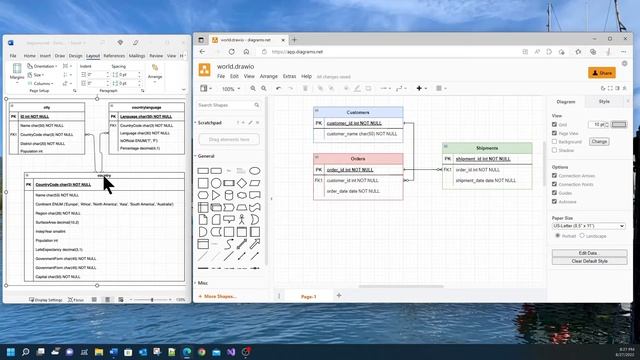
Task: Open the 100% zoom dropdown in draw.io
Action: coord(231,89)
